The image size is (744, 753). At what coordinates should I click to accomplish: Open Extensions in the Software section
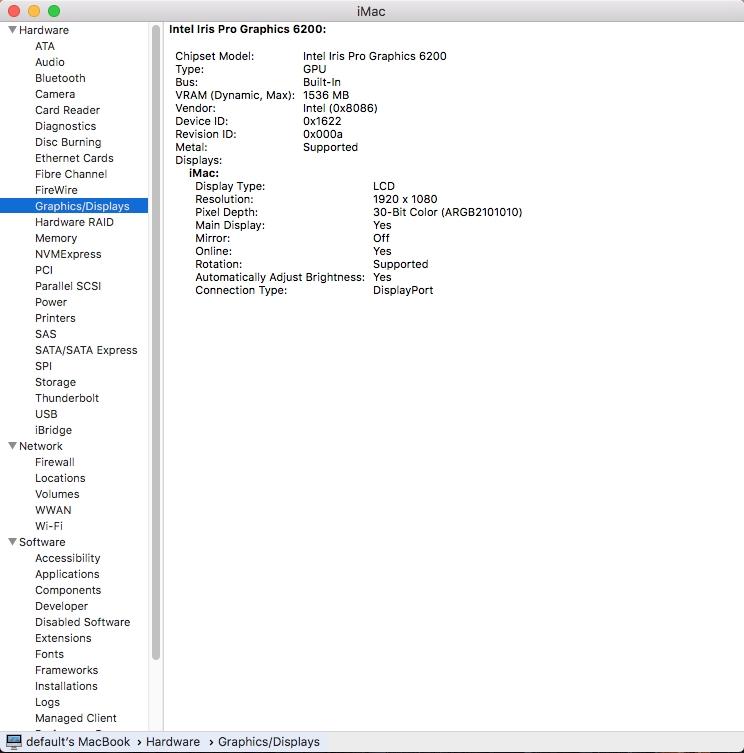[63, 638]
